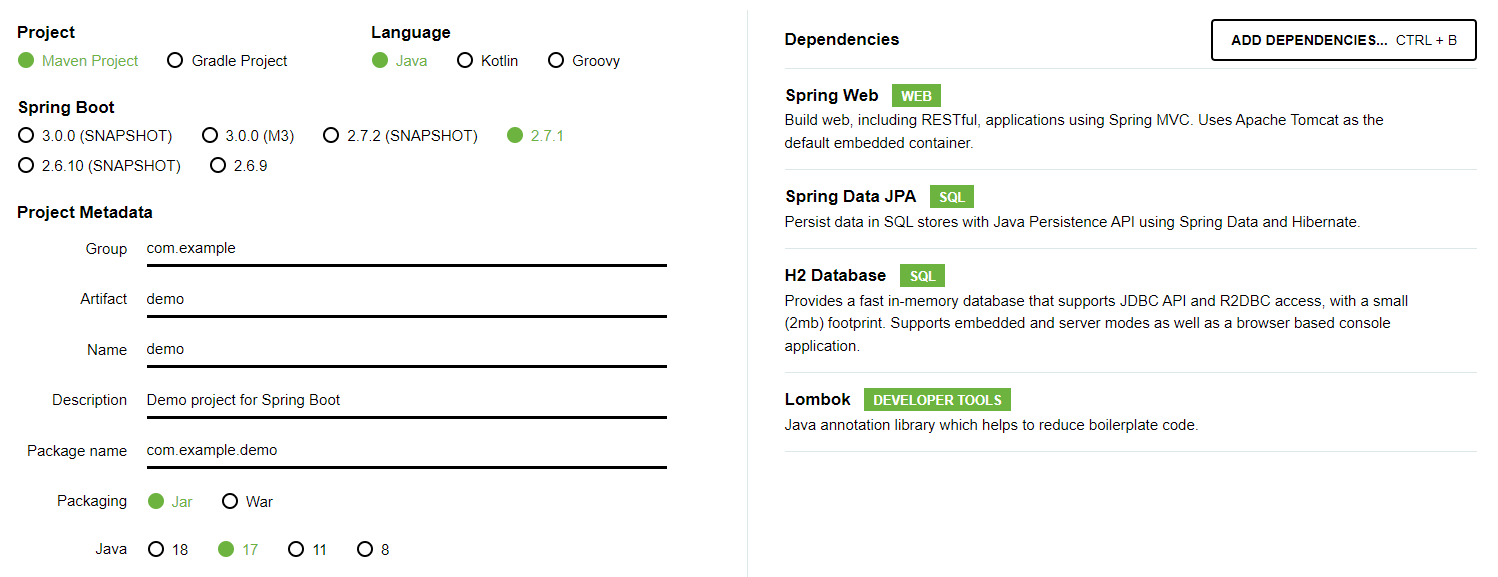Click the WEB tag beside Spring Web
Screen dimensions: 1498x577
click(916, 97)
